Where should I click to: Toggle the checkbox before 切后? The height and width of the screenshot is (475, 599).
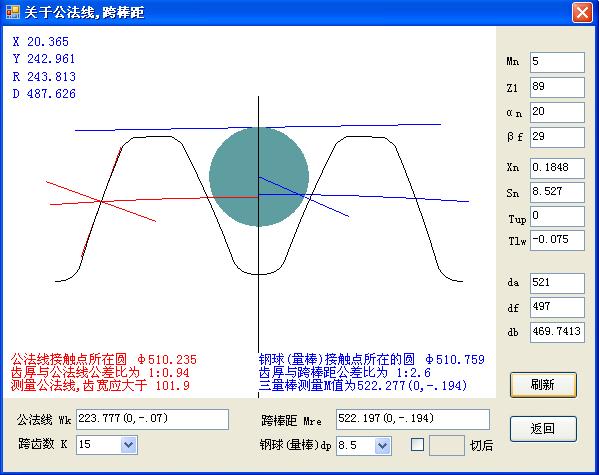point(417,444)
